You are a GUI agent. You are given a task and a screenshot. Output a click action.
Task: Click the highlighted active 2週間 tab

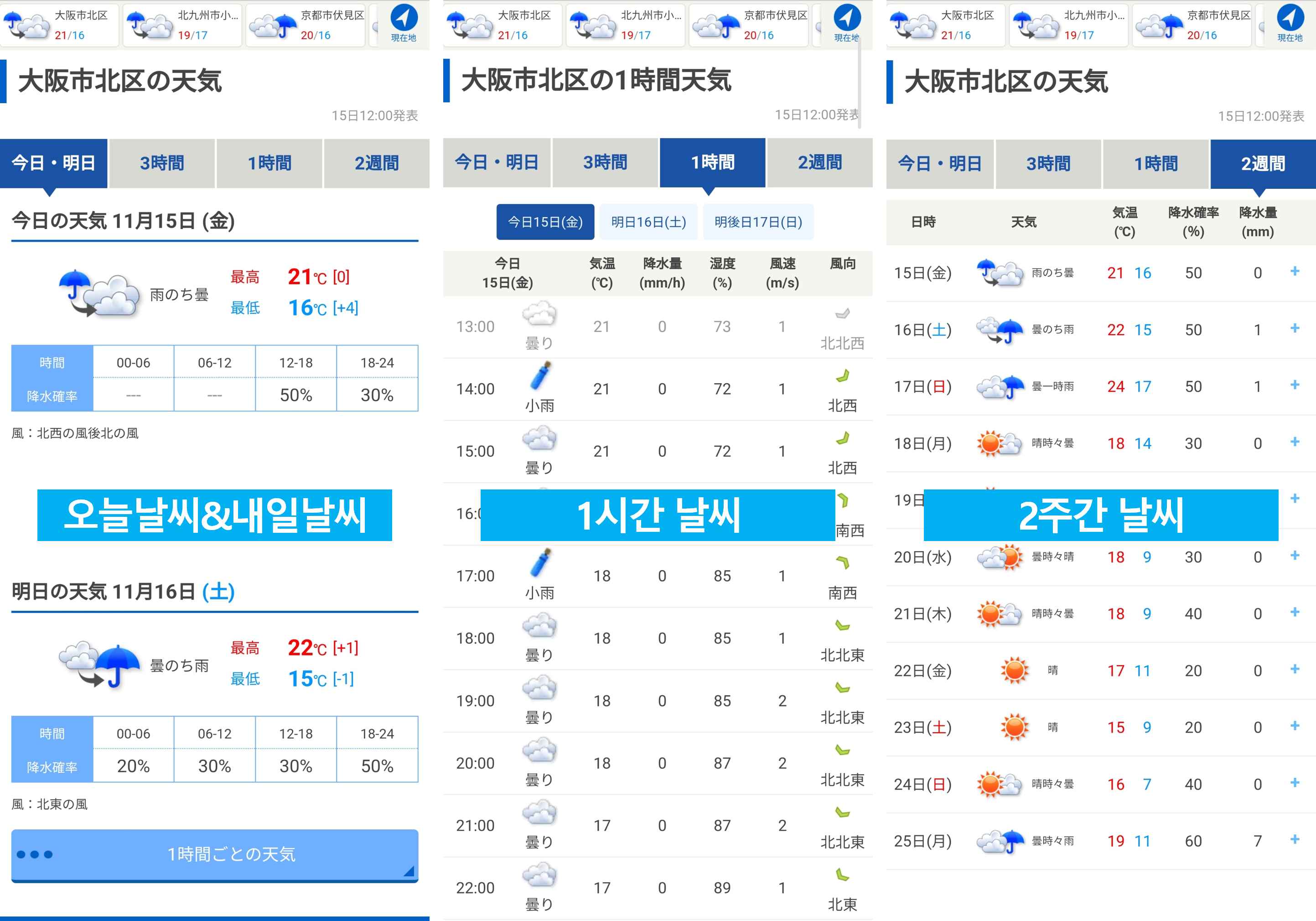[1263, 164]
